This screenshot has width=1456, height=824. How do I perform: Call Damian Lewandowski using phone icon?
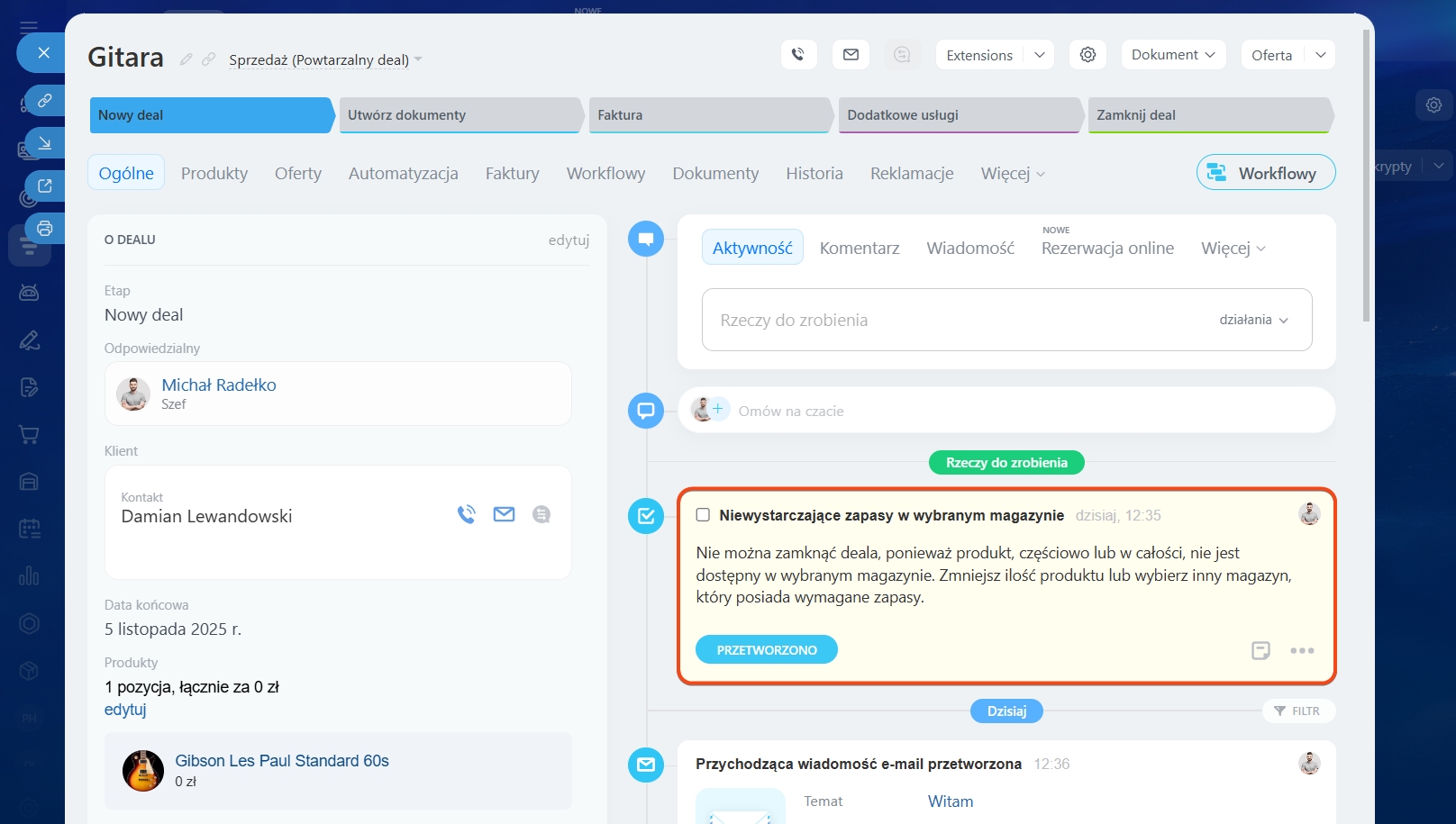click(466, 514)
